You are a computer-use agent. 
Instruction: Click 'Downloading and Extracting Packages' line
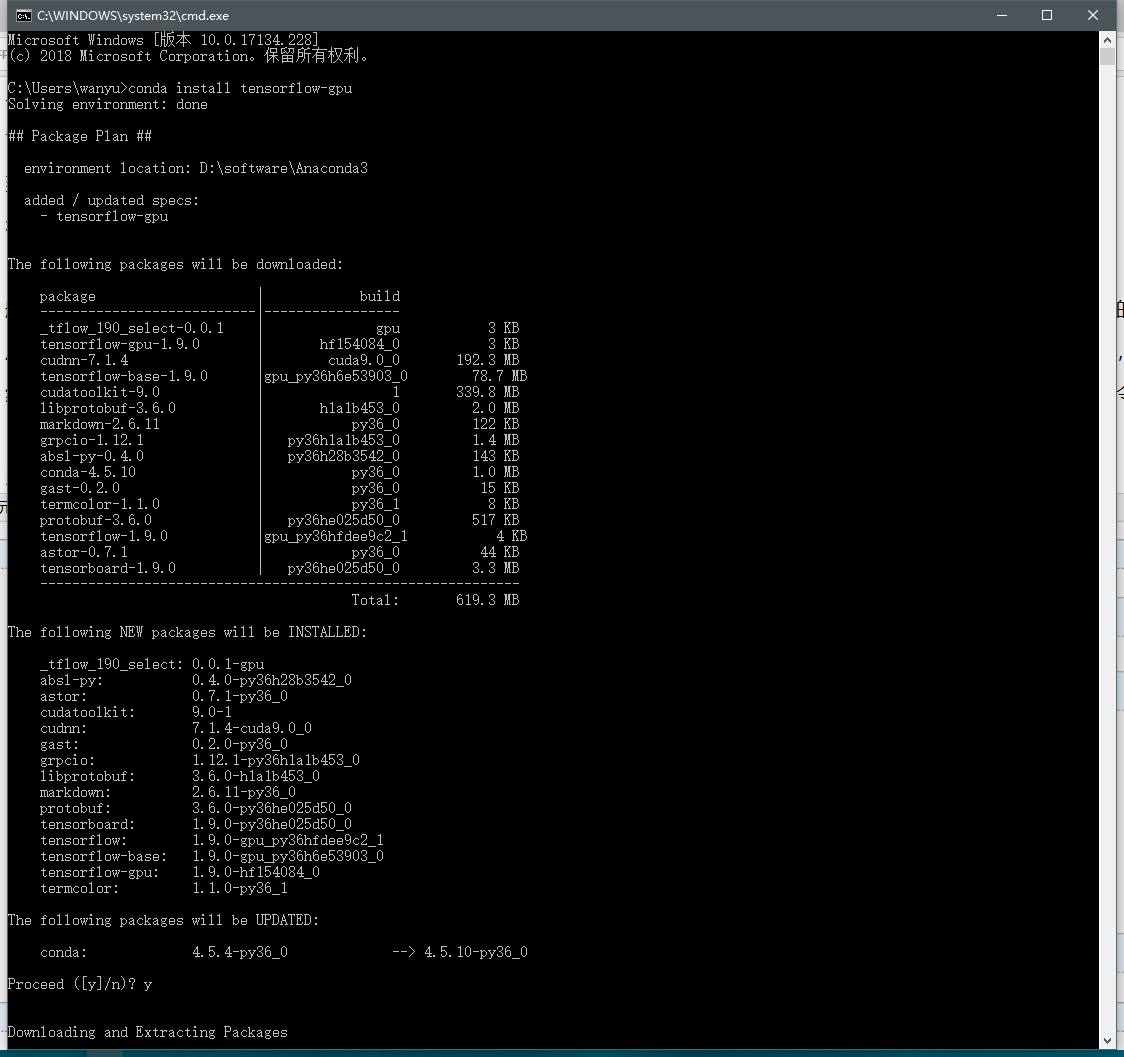coord(147,1032)
